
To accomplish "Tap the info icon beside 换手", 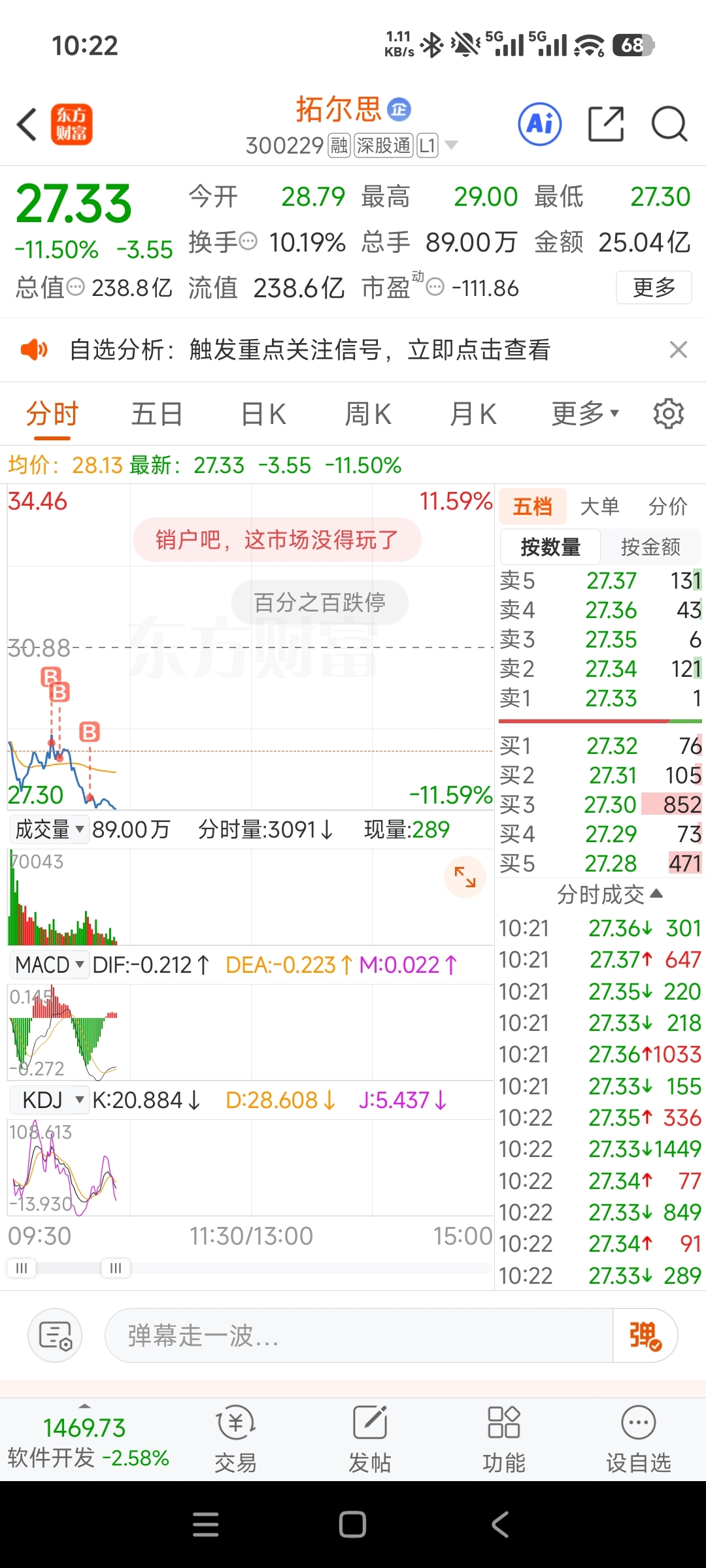I will click(248, 242).
